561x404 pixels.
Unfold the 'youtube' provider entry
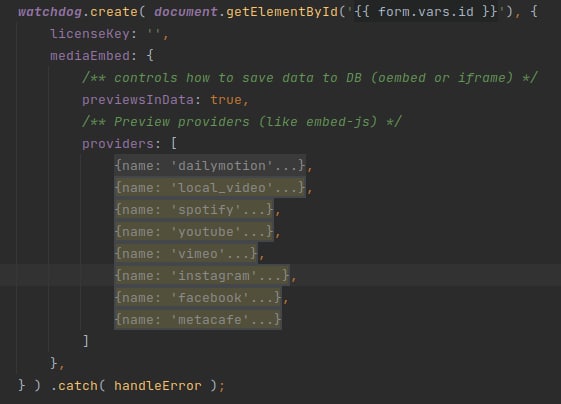coord(194,232)
